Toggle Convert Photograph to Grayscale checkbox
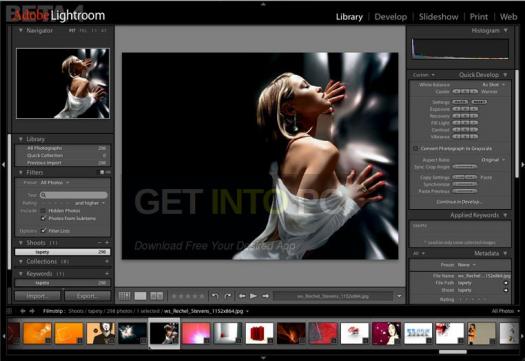 [416, 148]
